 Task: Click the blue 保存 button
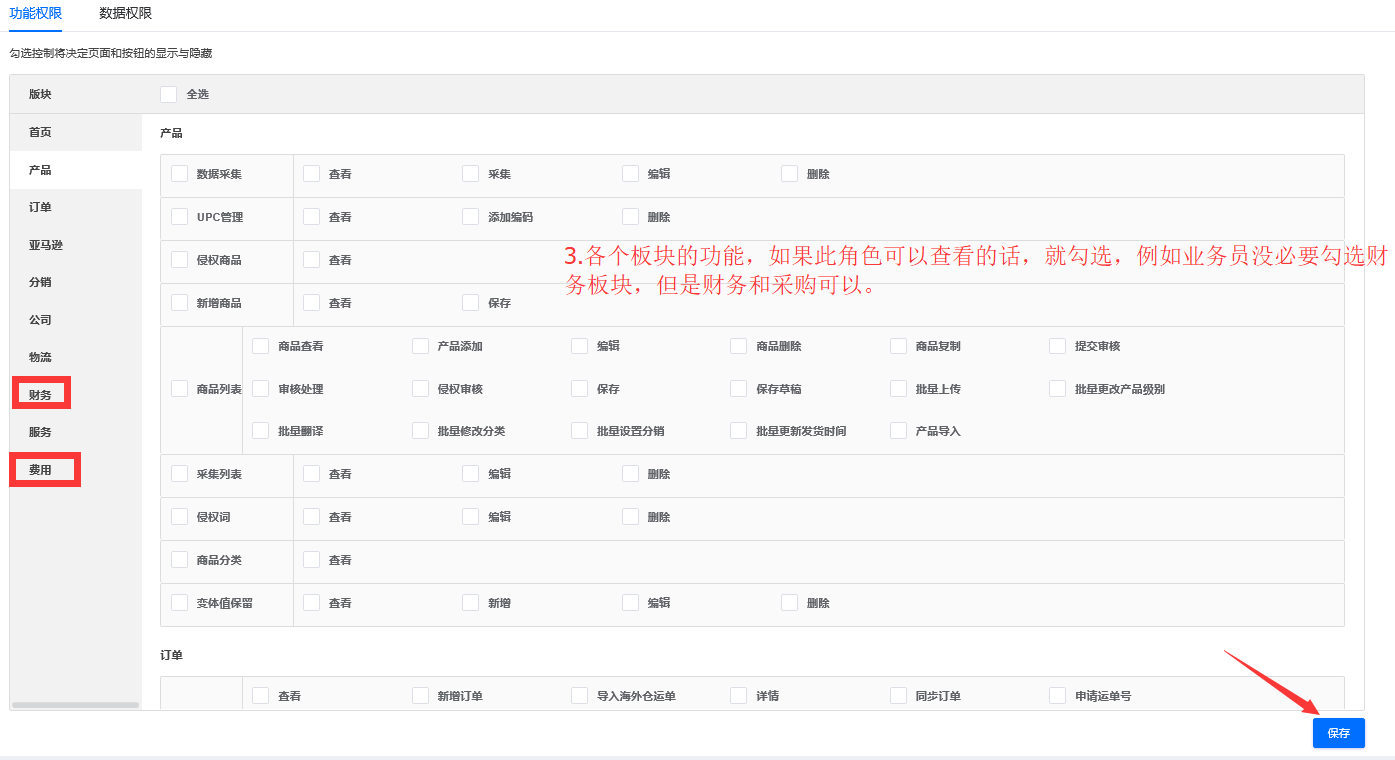pos(1338,733)
